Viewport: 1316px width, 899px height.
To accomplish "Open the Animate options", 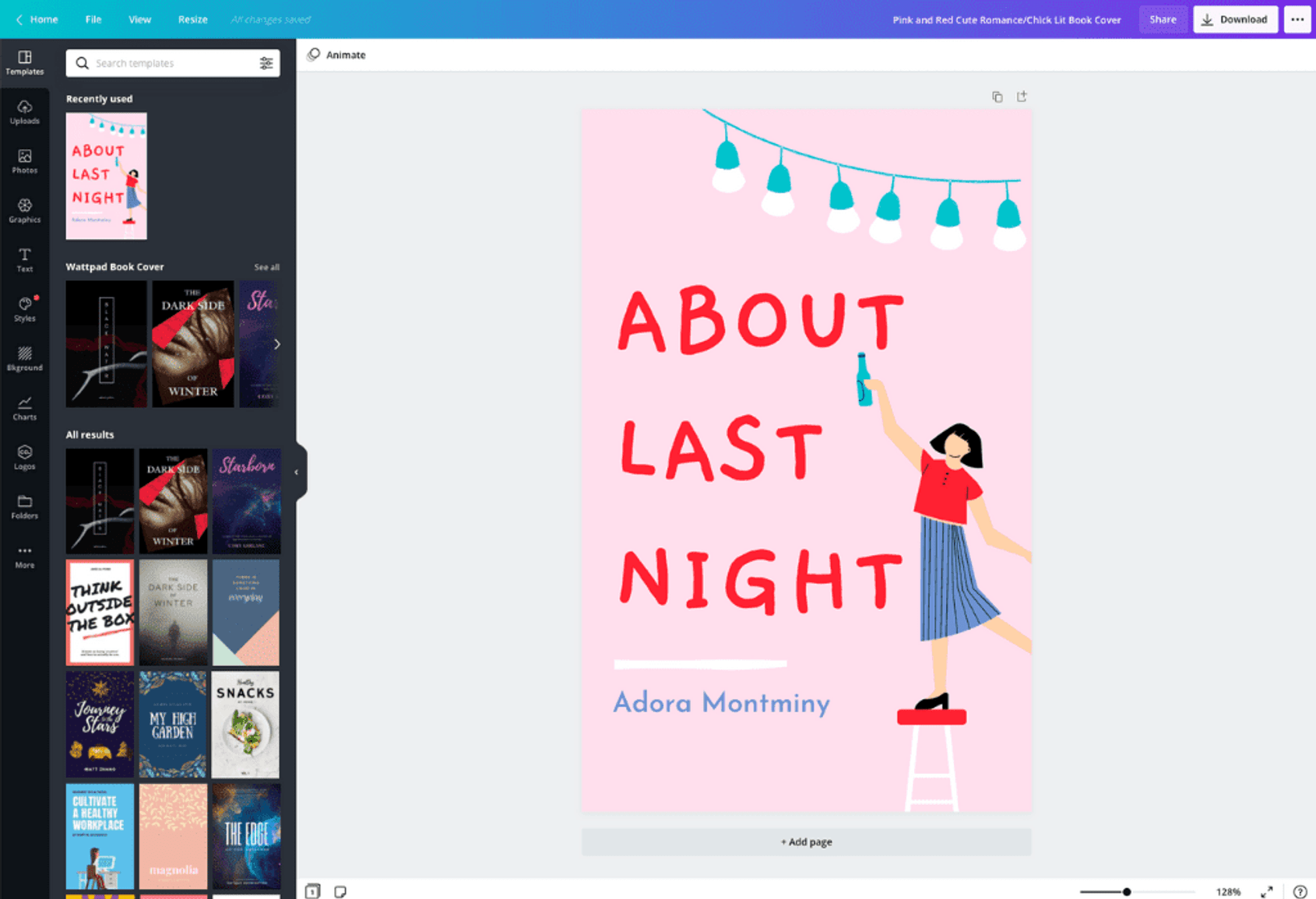I will pyautogui.click(x=336, y=54).
